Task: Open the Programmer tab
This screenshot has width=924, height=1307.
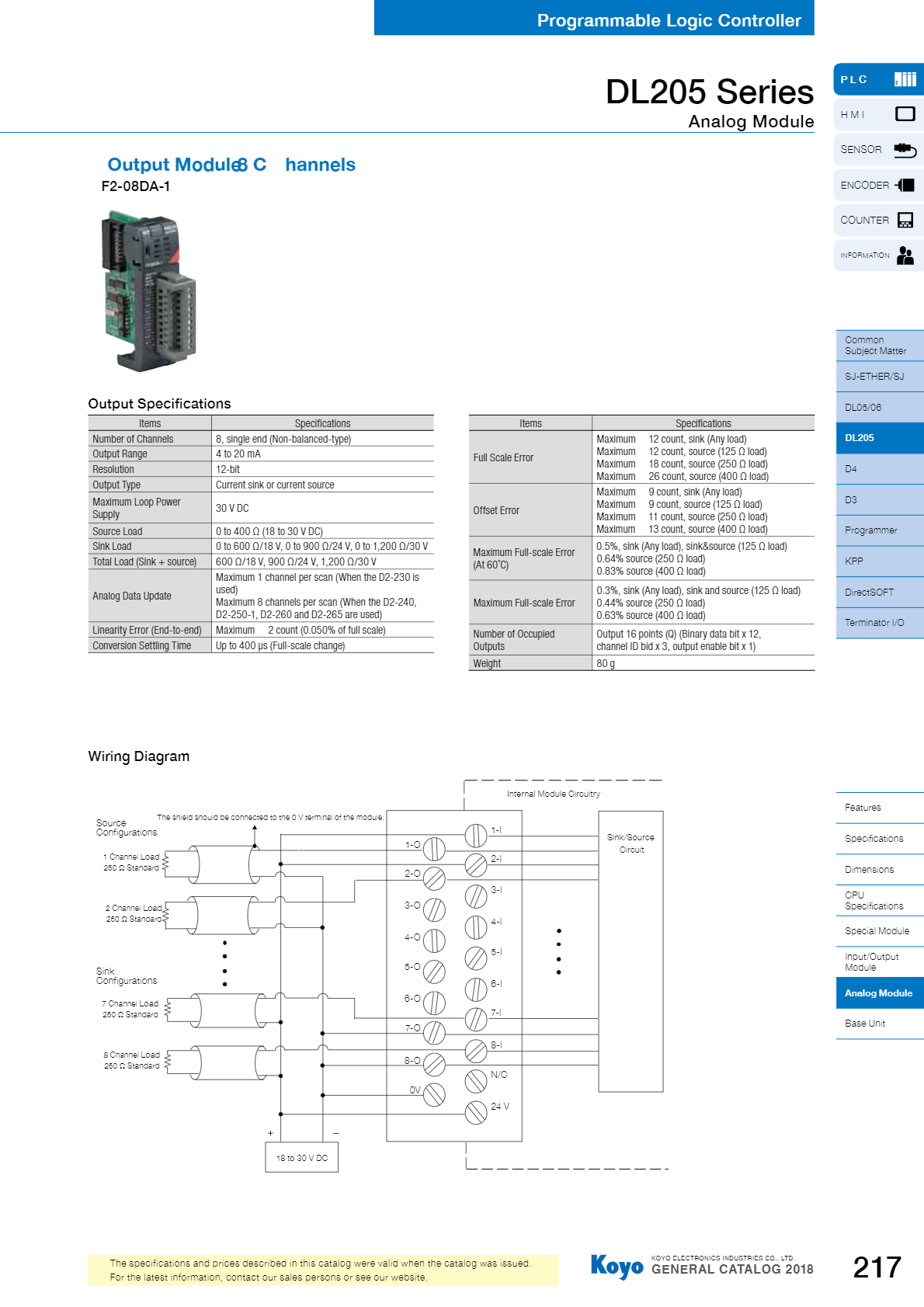Action: pyautogui.click(x=880, y=530)
